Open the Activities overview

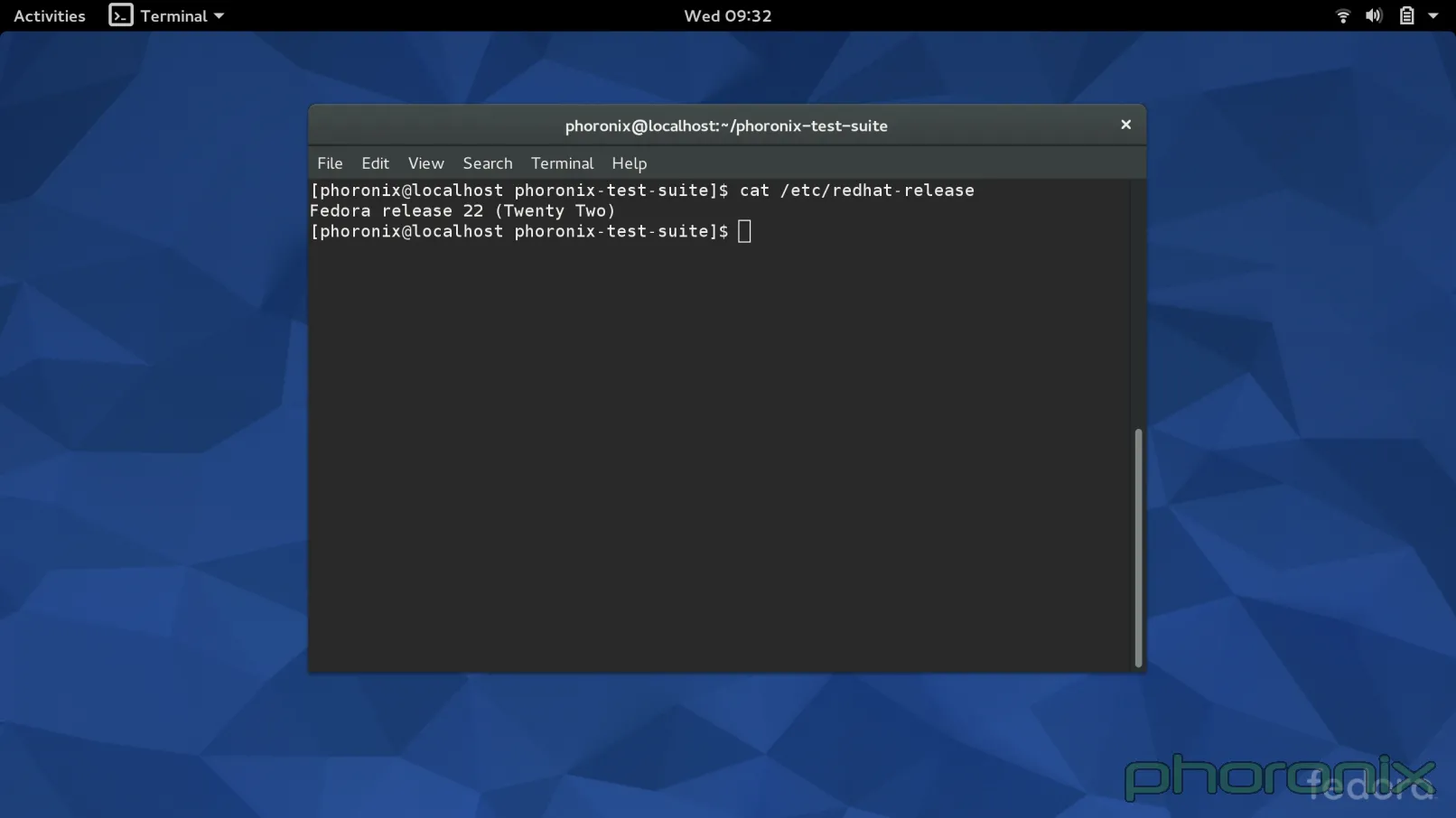[x=50, y=15]
